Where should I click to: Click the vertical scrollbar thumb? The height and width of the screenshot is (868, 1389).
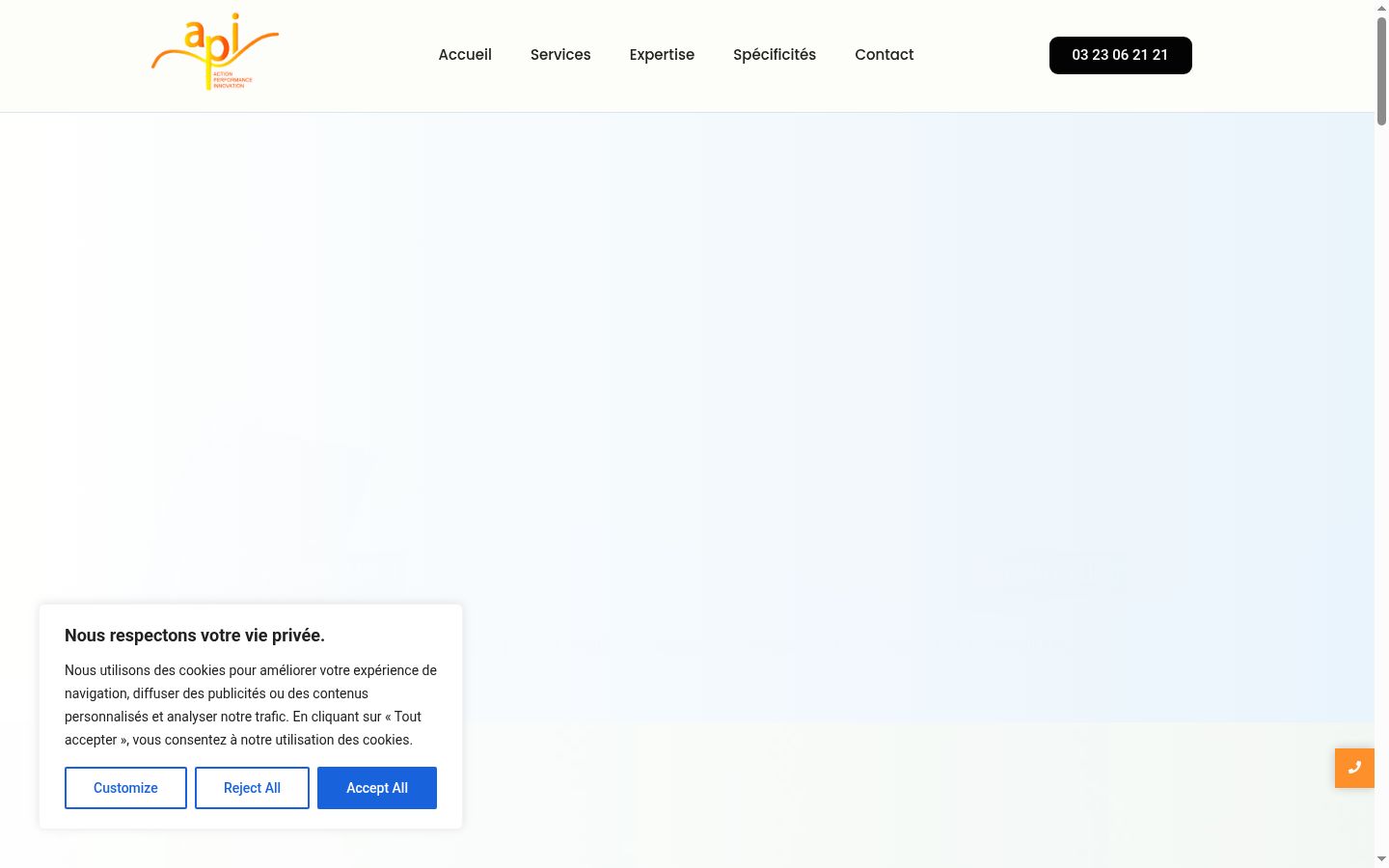1381,70
